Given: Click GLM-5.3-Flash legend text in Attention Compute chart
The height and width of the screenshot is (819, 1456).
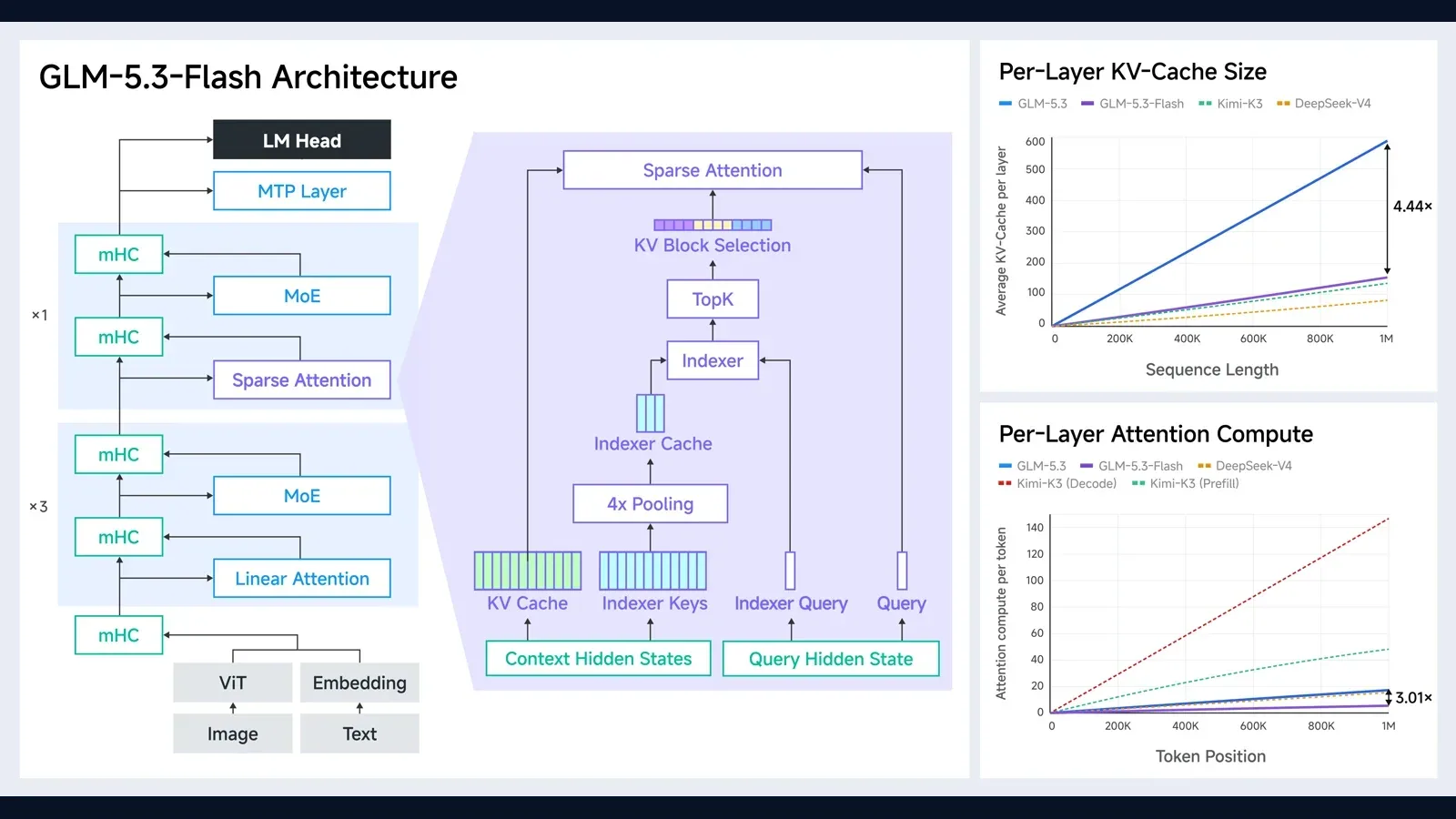Looking at the screenshot, I should click(x=1140, y=466).
